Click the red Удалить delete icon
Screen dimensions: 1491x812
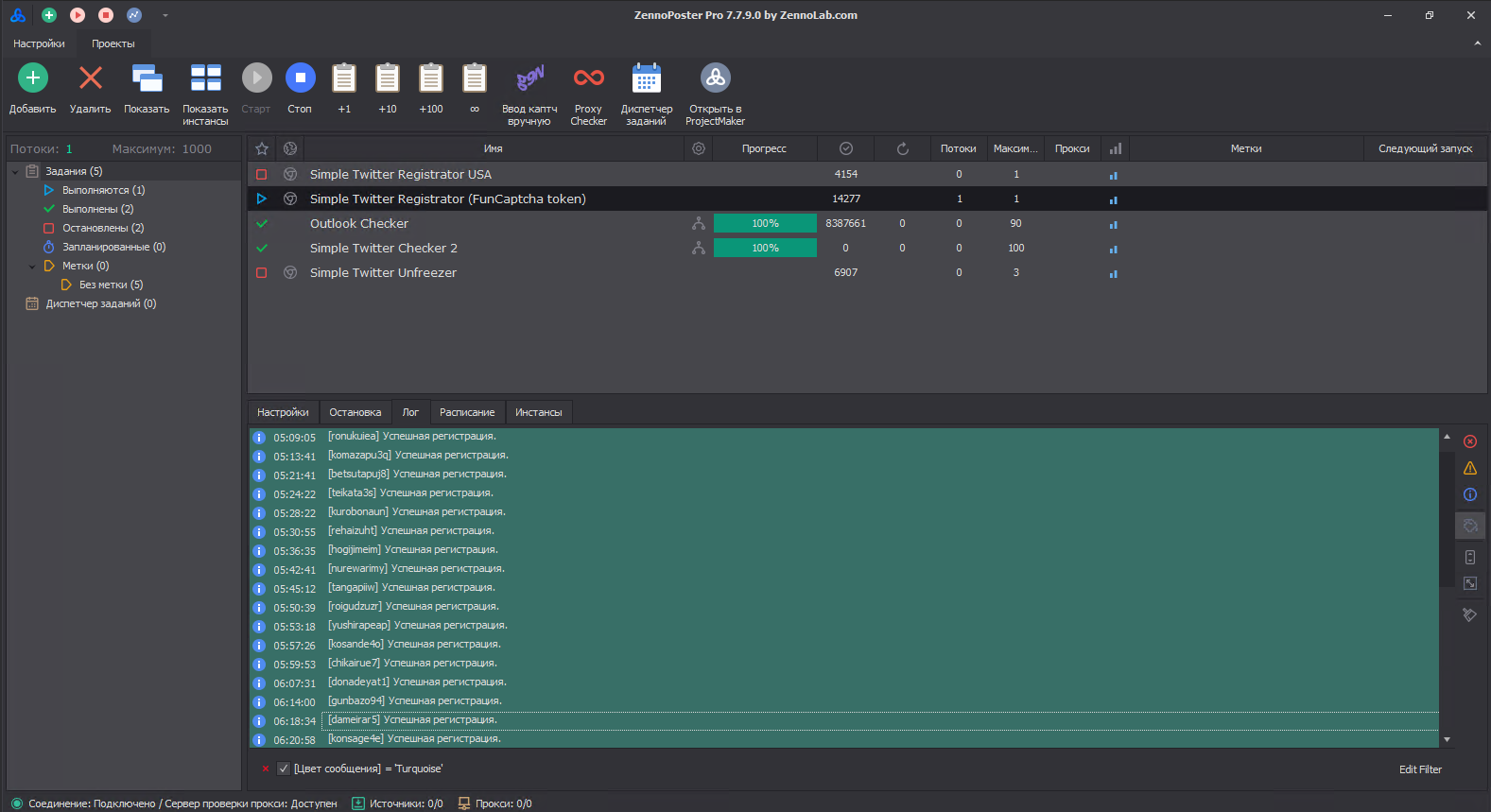(91, 78)
